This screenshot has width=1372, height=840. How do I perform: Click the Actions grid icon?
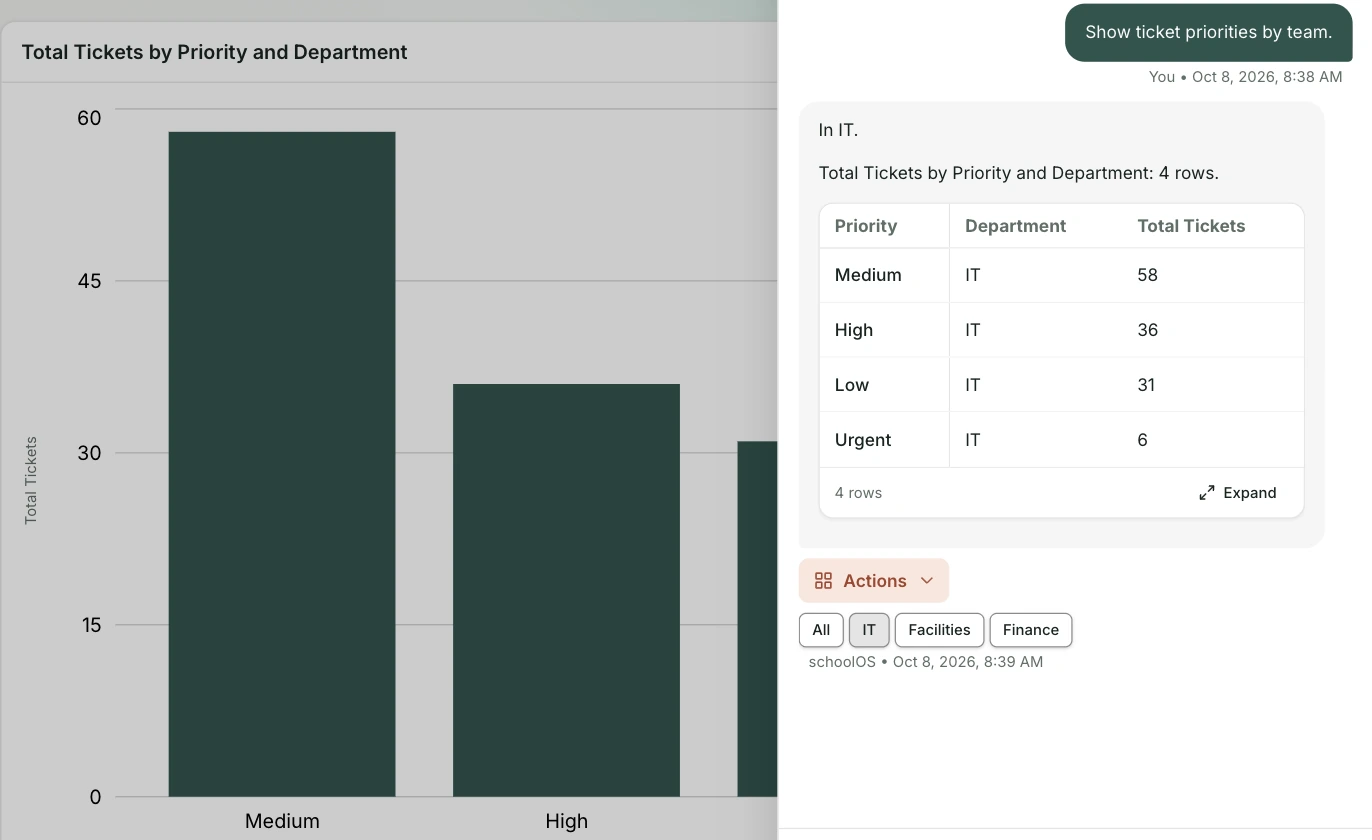[x=823, y=581]
